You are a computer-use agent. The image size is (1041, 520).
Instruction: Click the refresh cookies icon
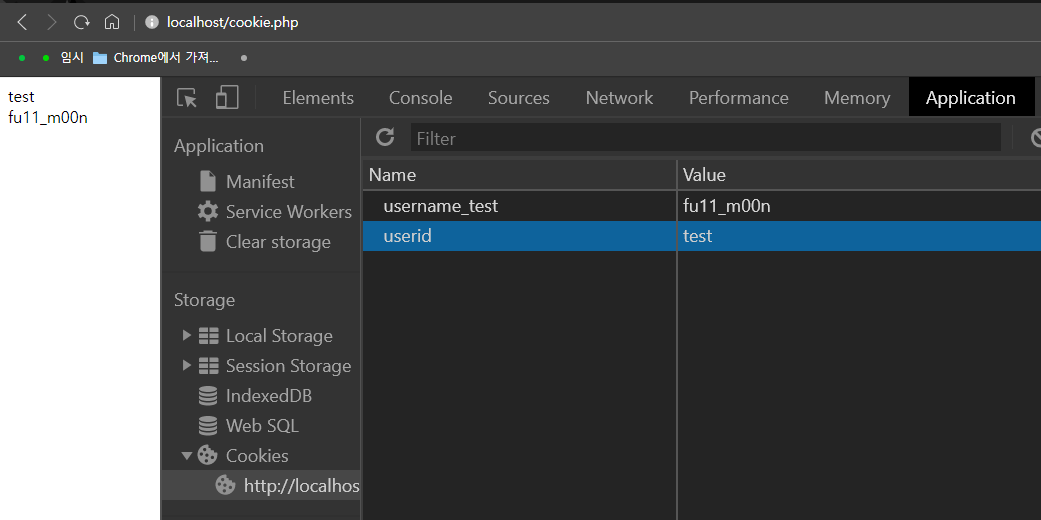(x=385, y=138)
